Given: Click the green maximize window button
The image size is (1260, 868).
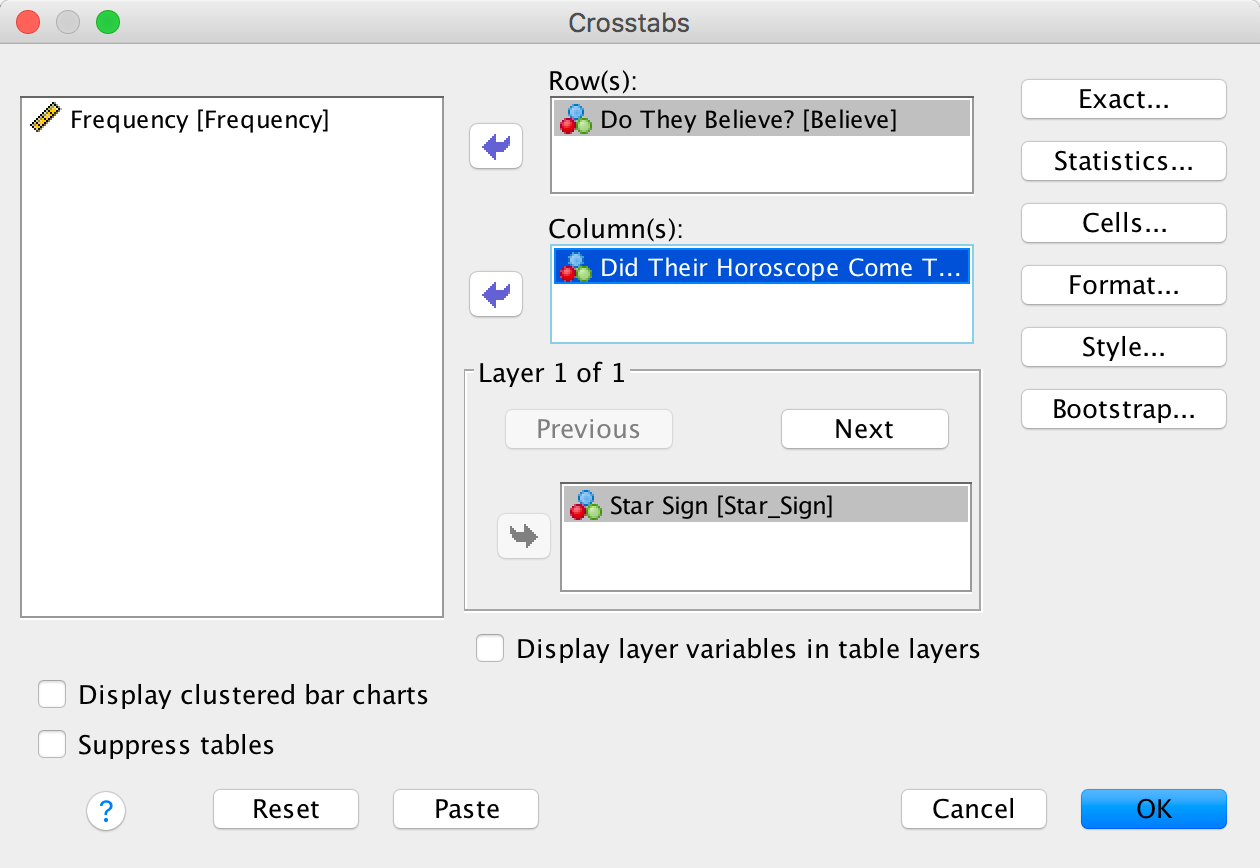Looking at the screenshot, I should 107,22.
